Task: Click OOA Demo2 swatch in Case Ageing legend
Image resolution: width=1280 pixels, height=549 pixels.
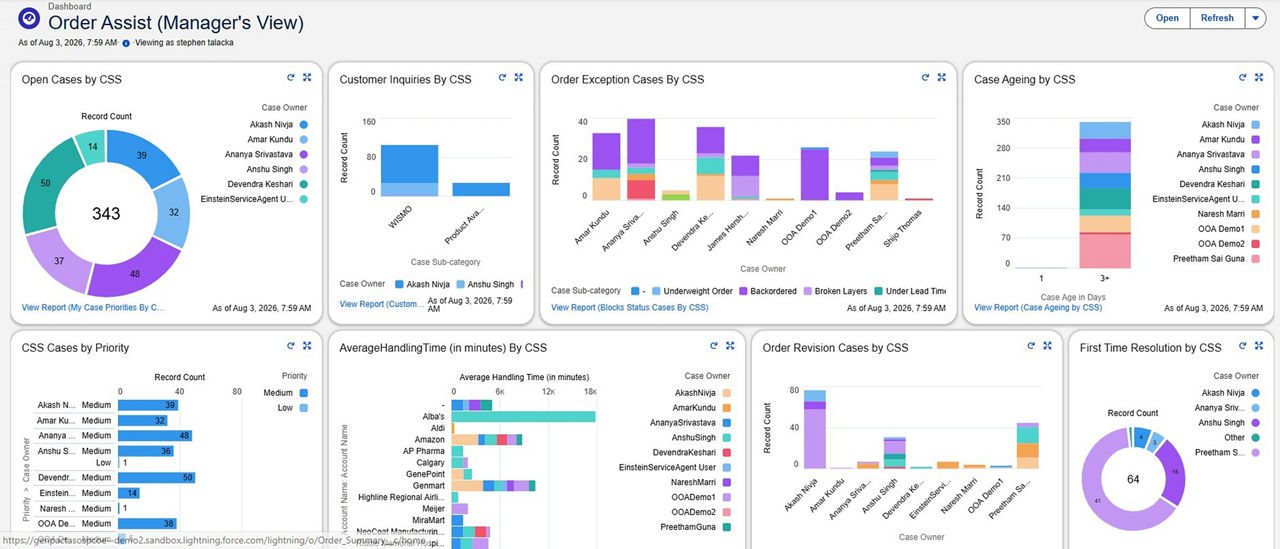Action: (x=1254, y=244)
